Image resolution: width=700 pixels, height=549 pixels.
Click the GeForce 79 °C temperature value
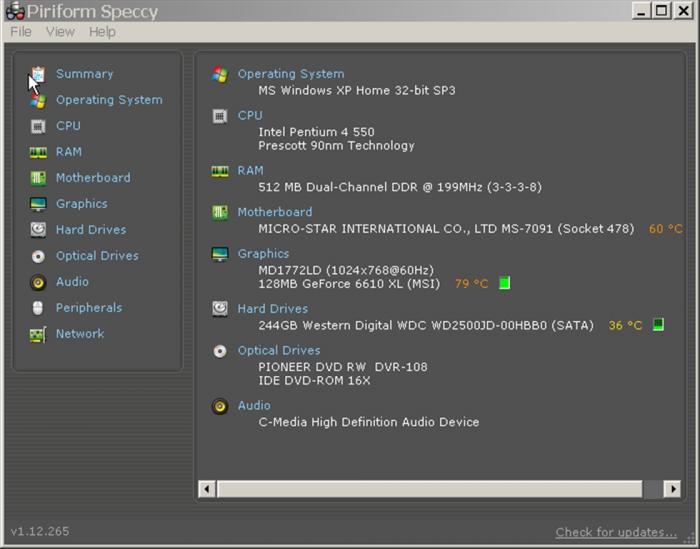(471, 284)
